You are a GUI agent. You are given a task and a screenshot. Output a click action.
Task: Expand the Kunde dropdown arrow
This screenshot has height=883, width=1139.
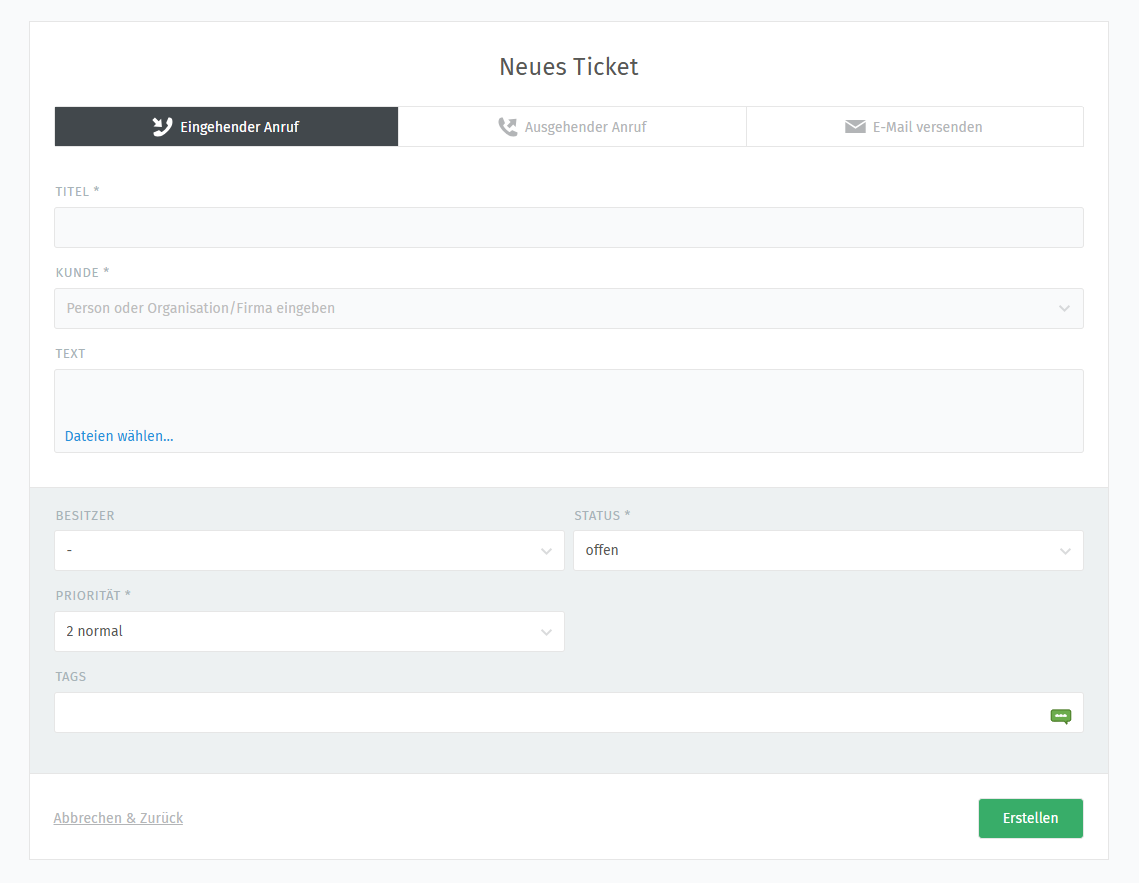pyautogui.click(x=1064, y=309)
